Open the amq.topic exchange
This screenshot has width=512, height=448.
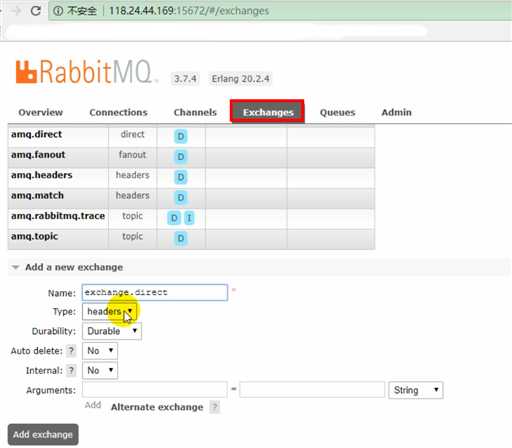click(35, 236)
